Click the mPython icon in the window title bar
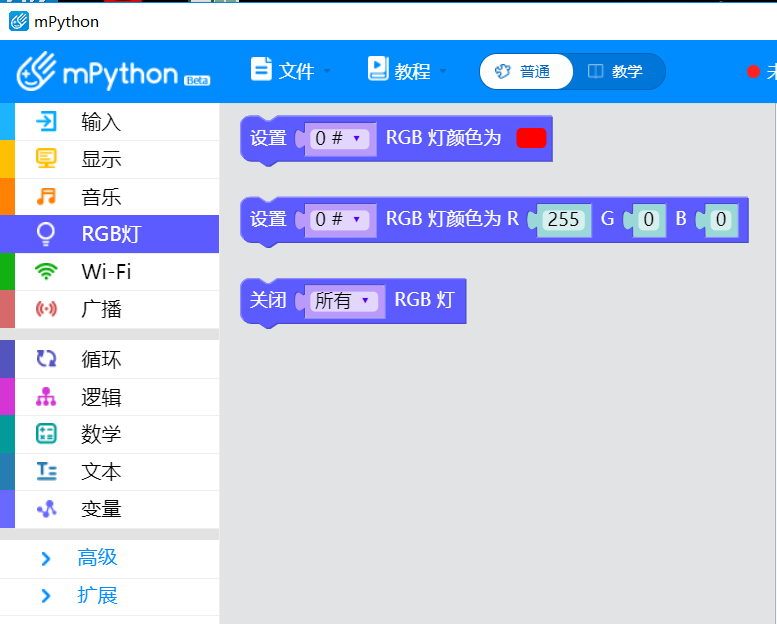This screenshot has width=777, height=624. [x=19, y=21]
